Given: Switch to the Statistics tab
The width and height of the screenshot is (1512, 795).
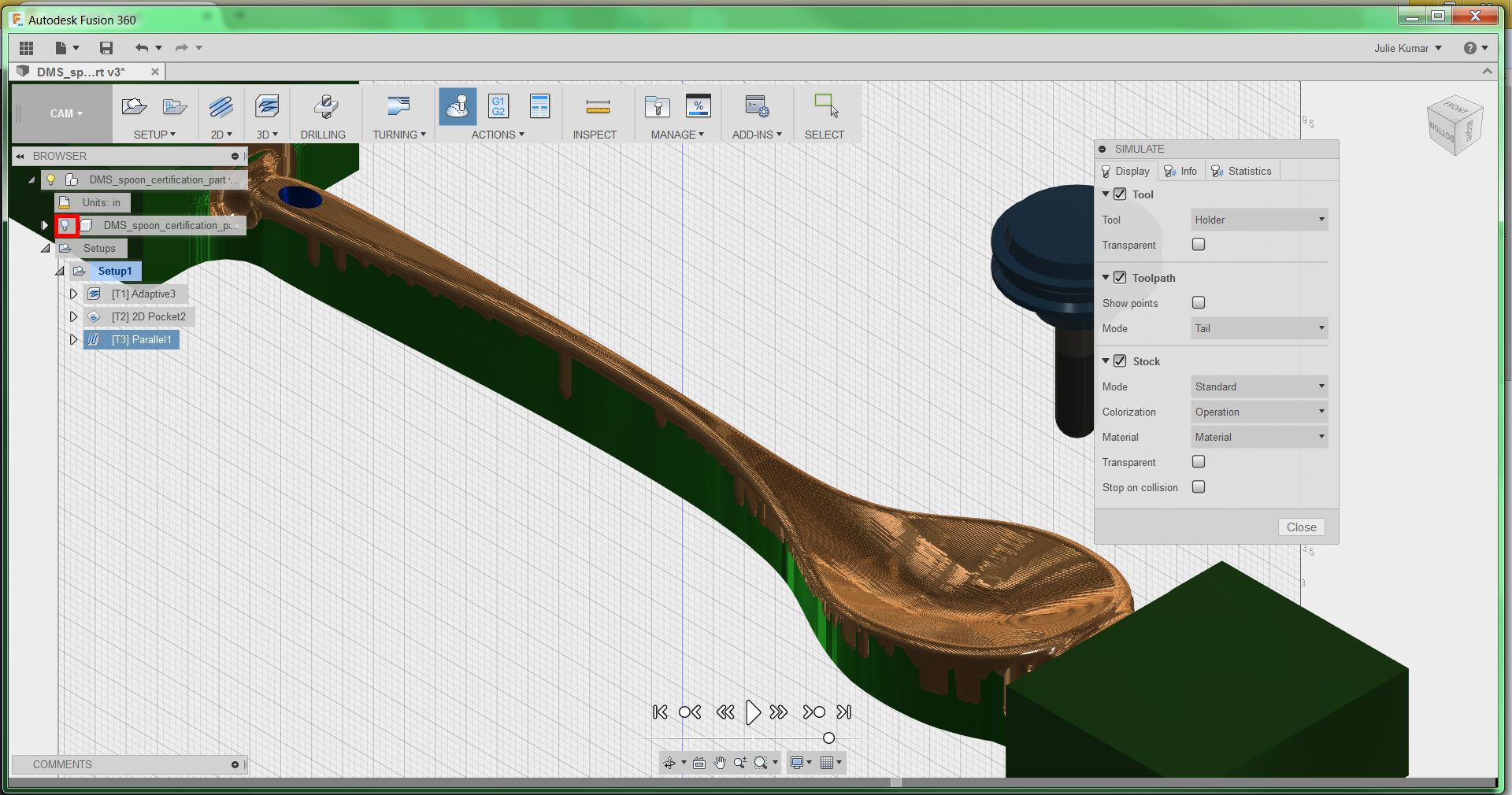Looking at the screenshot, I should [x=1242, y=171].
